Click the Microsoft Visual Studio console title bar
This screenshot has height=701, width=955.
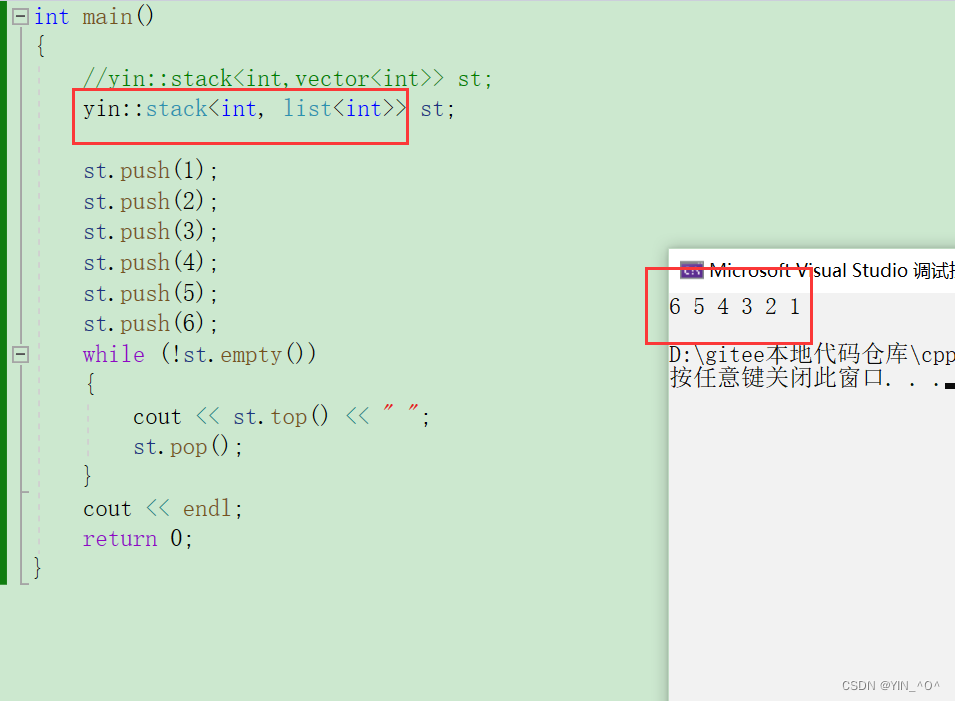812,270
